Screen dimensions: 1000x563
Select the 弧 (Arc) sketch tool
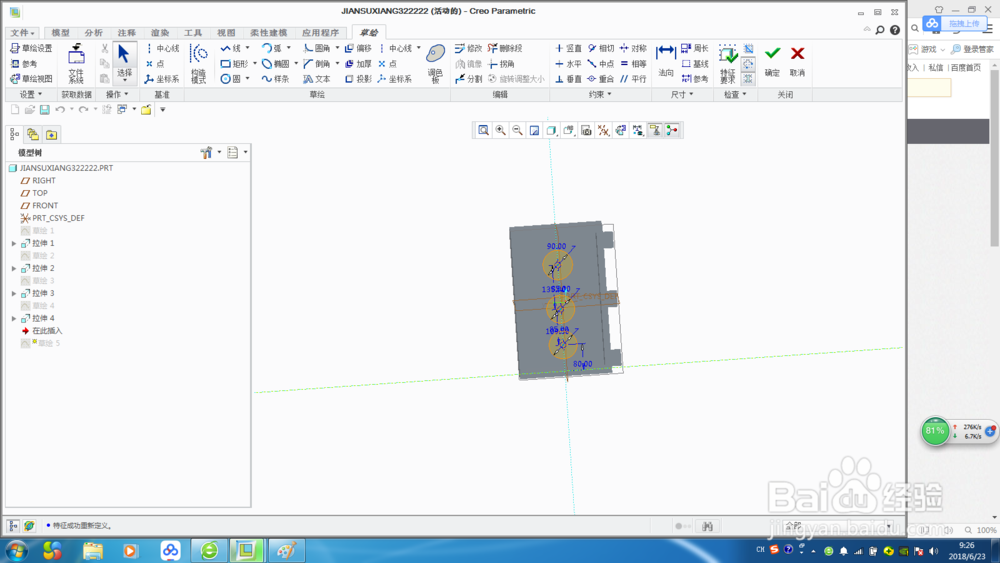272,48
